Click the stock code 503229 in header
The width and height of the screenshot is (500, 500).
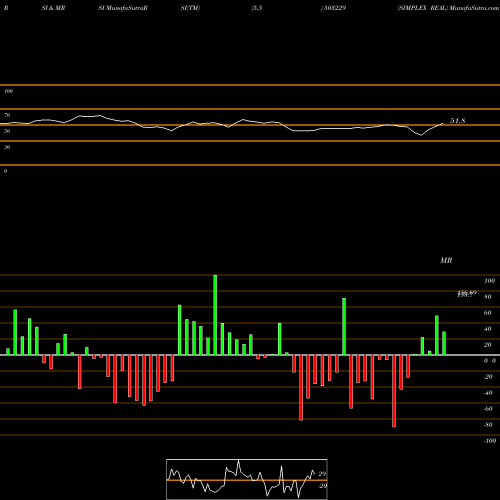tap(334, 8)
